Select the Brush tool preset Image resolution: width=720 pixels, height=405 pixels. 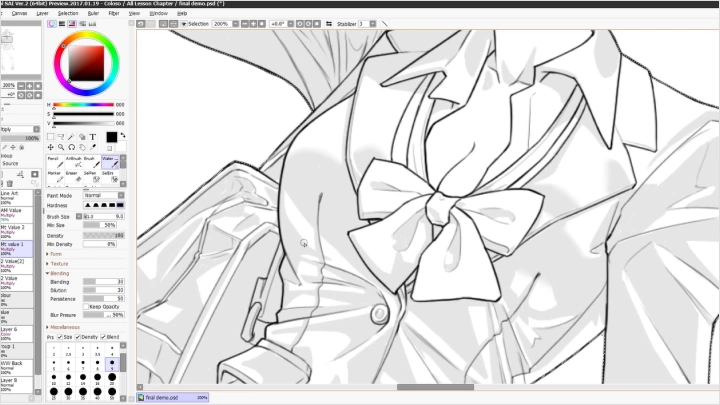pyautogui.click(x=91, y=162)
